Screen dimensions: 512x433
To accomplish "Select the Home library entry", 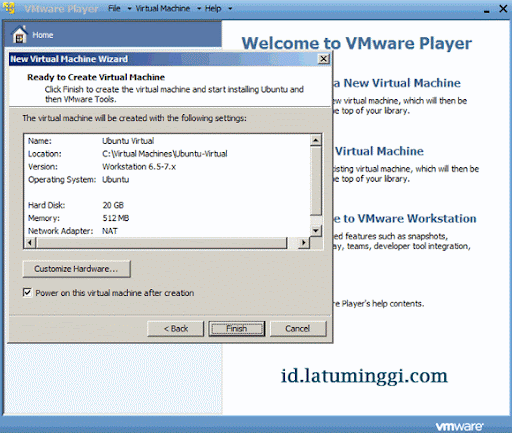I will pos(113,35).
